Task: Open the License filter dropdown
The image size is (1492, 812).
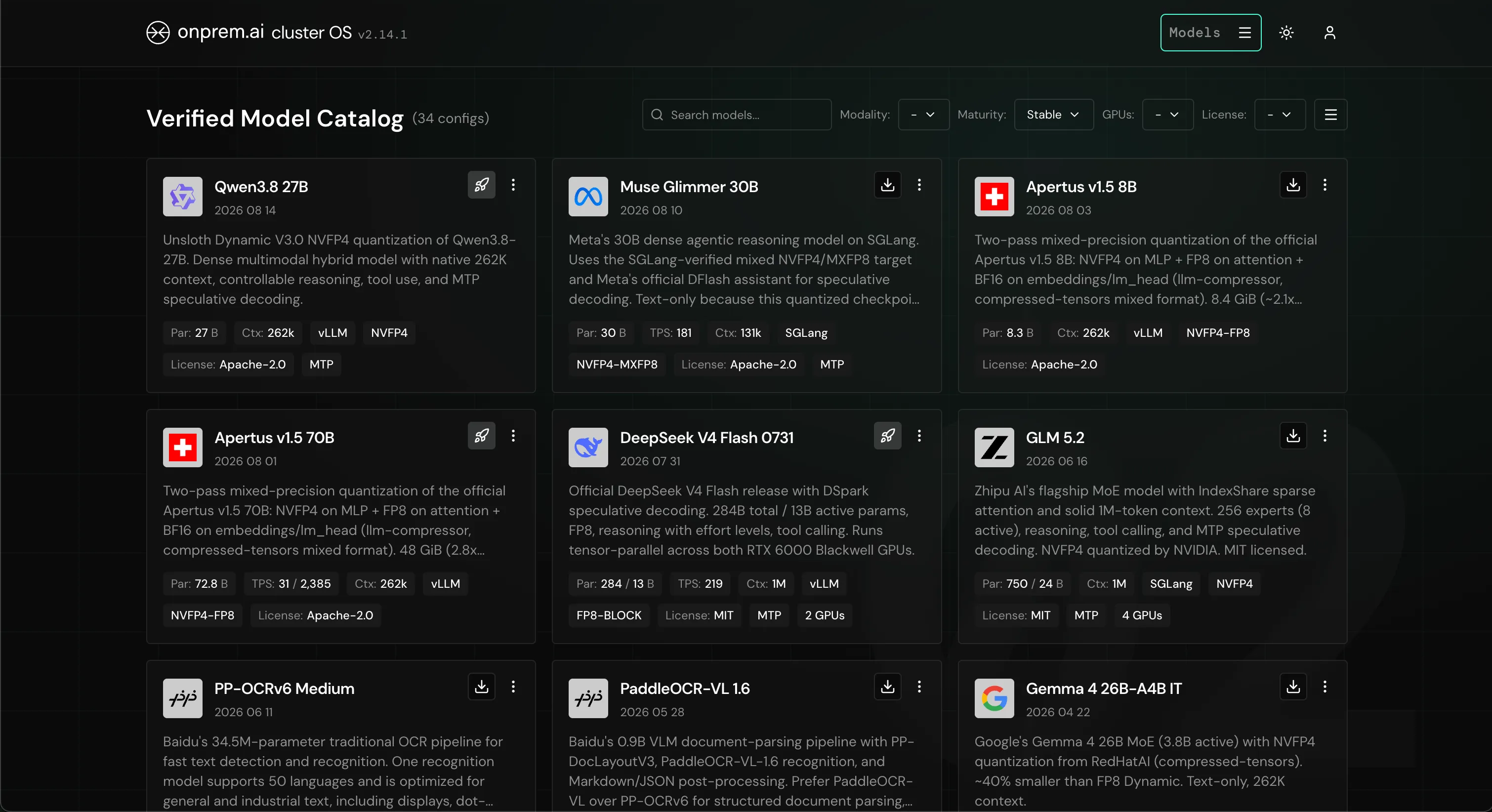Action: [1280, 115]
